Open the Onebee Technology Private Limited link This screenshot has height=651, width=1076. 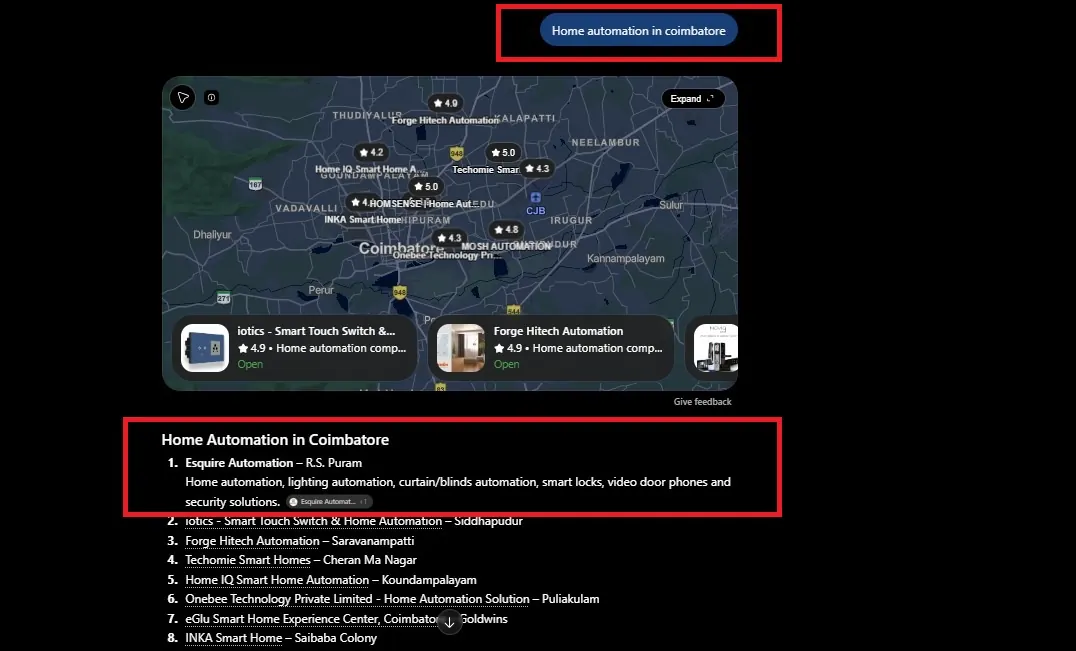(x=357, y=599)
